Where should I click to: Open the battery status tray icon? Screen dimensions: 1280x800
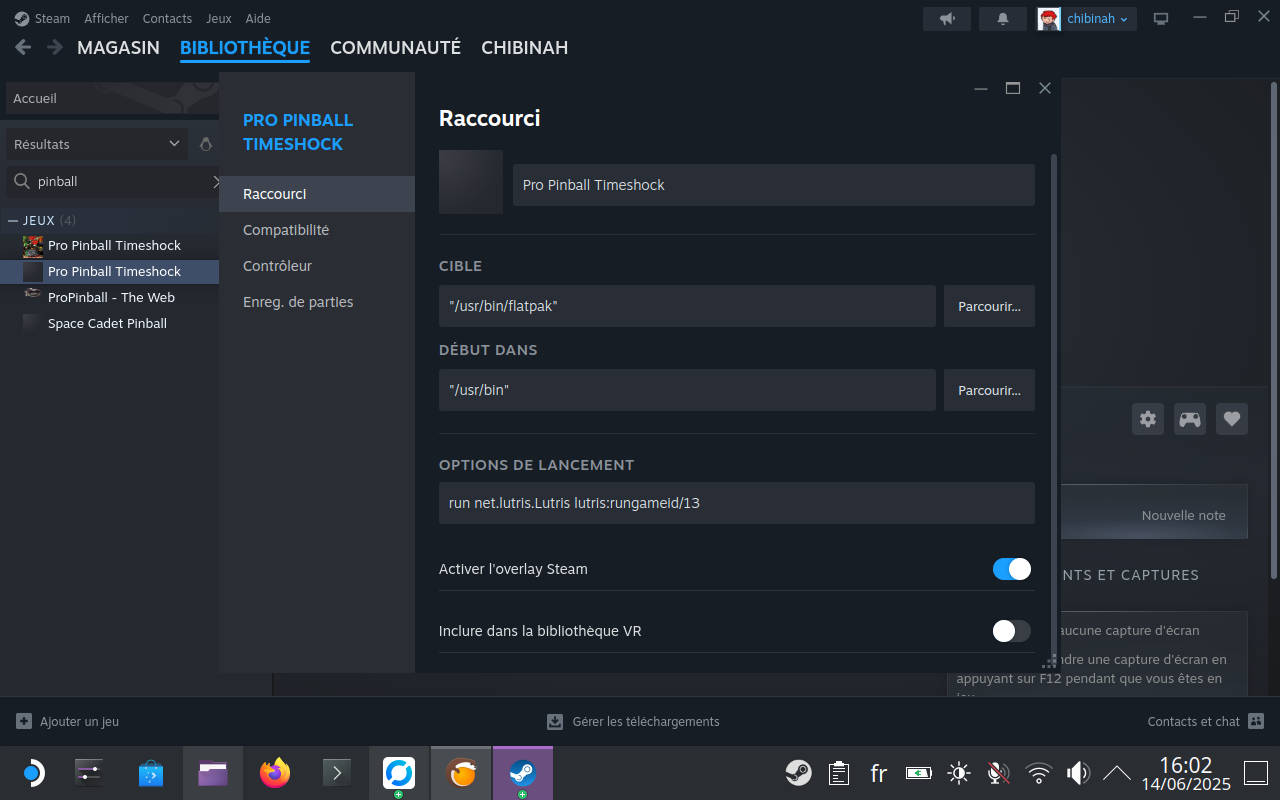coord(918,773)
